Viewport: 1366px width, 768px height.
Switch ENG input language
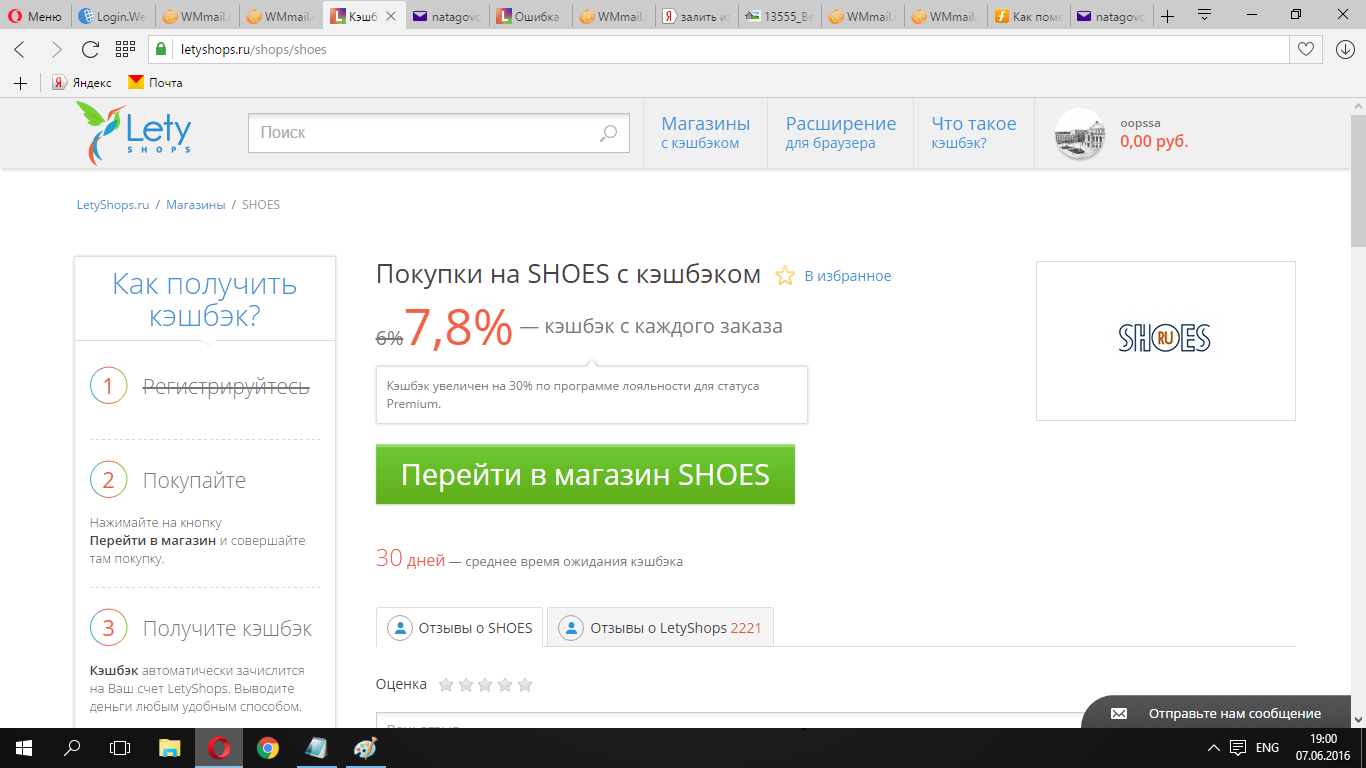point(1267,747)
